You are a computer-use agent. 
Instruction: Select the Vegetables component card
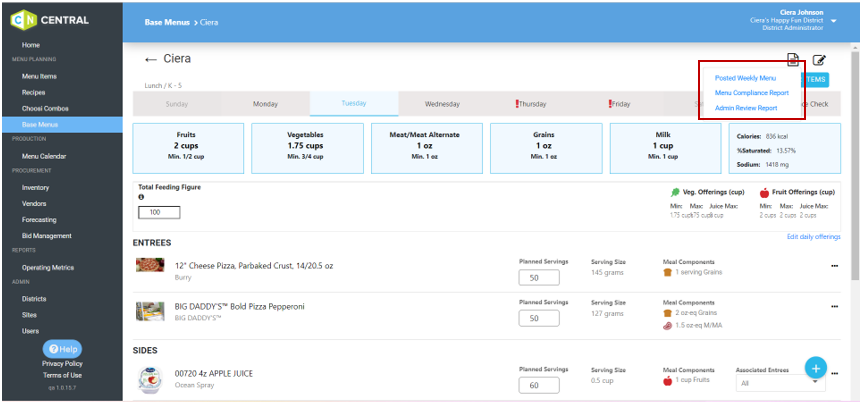(308, 149)
